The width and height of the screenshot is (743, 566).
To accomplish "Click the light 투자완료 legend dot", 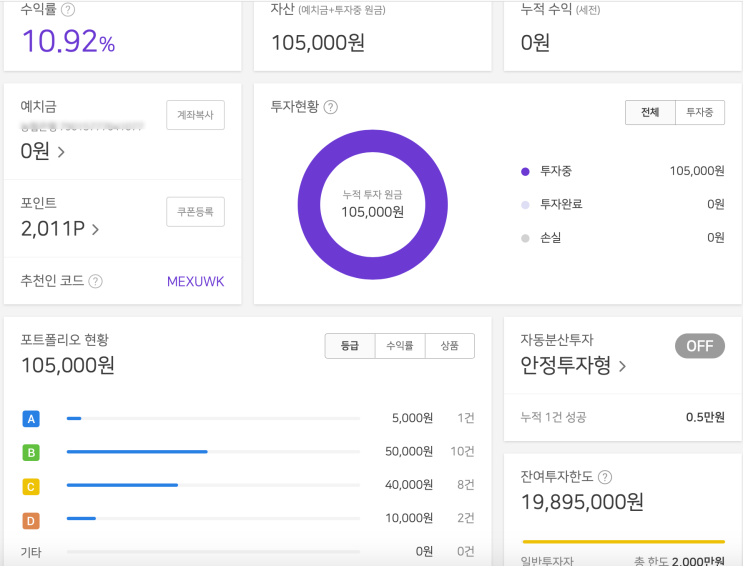I will (x=525, y=205).
